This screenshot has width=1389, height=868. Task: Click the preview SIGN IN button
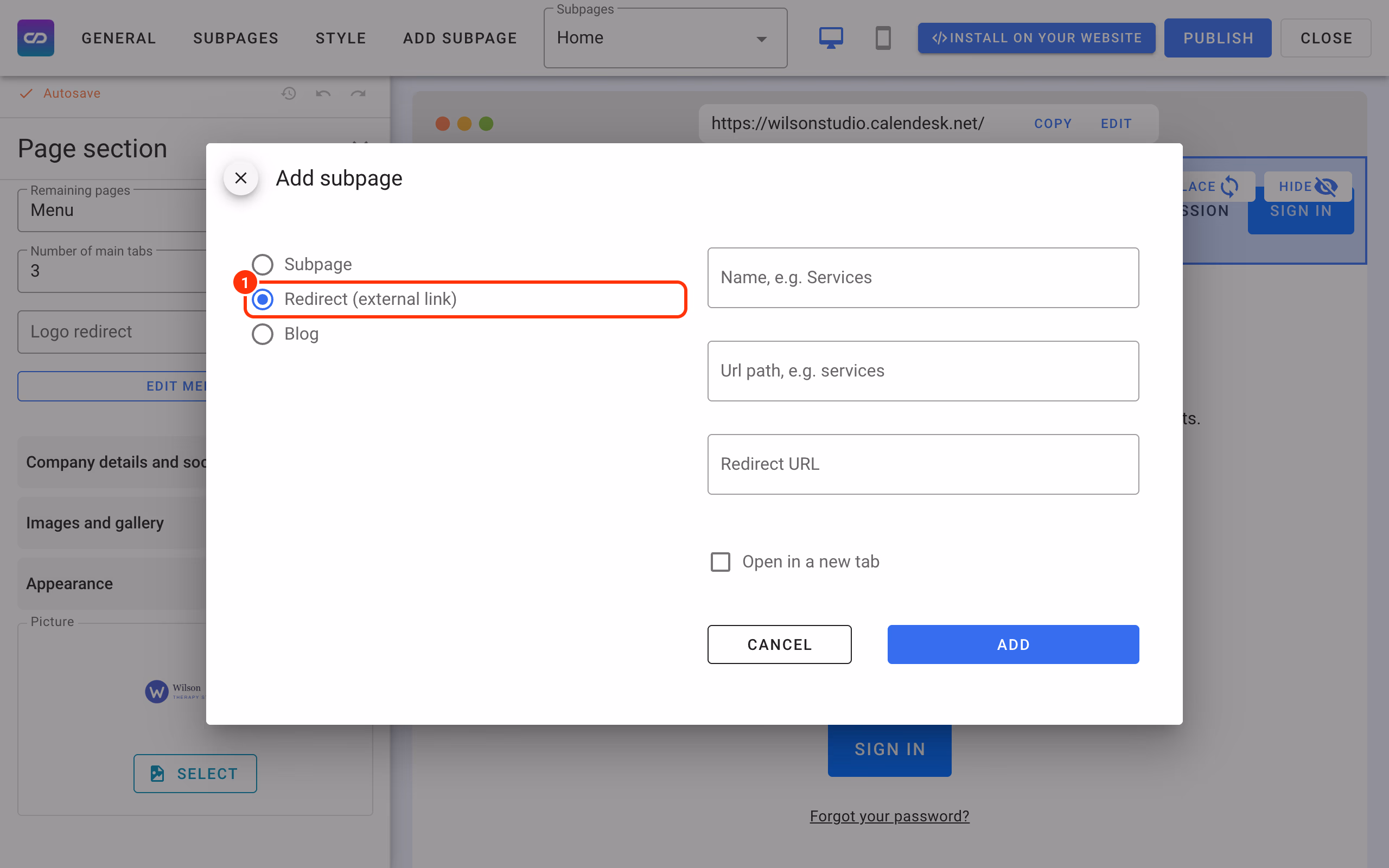click(889, 749)
